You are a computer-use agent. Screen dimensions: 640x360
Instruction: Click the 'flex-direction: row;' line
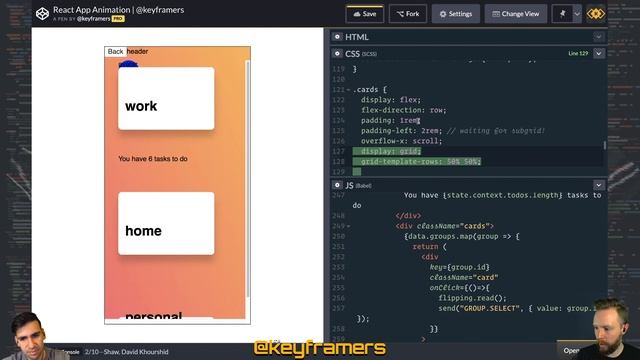tap(404, 110)
